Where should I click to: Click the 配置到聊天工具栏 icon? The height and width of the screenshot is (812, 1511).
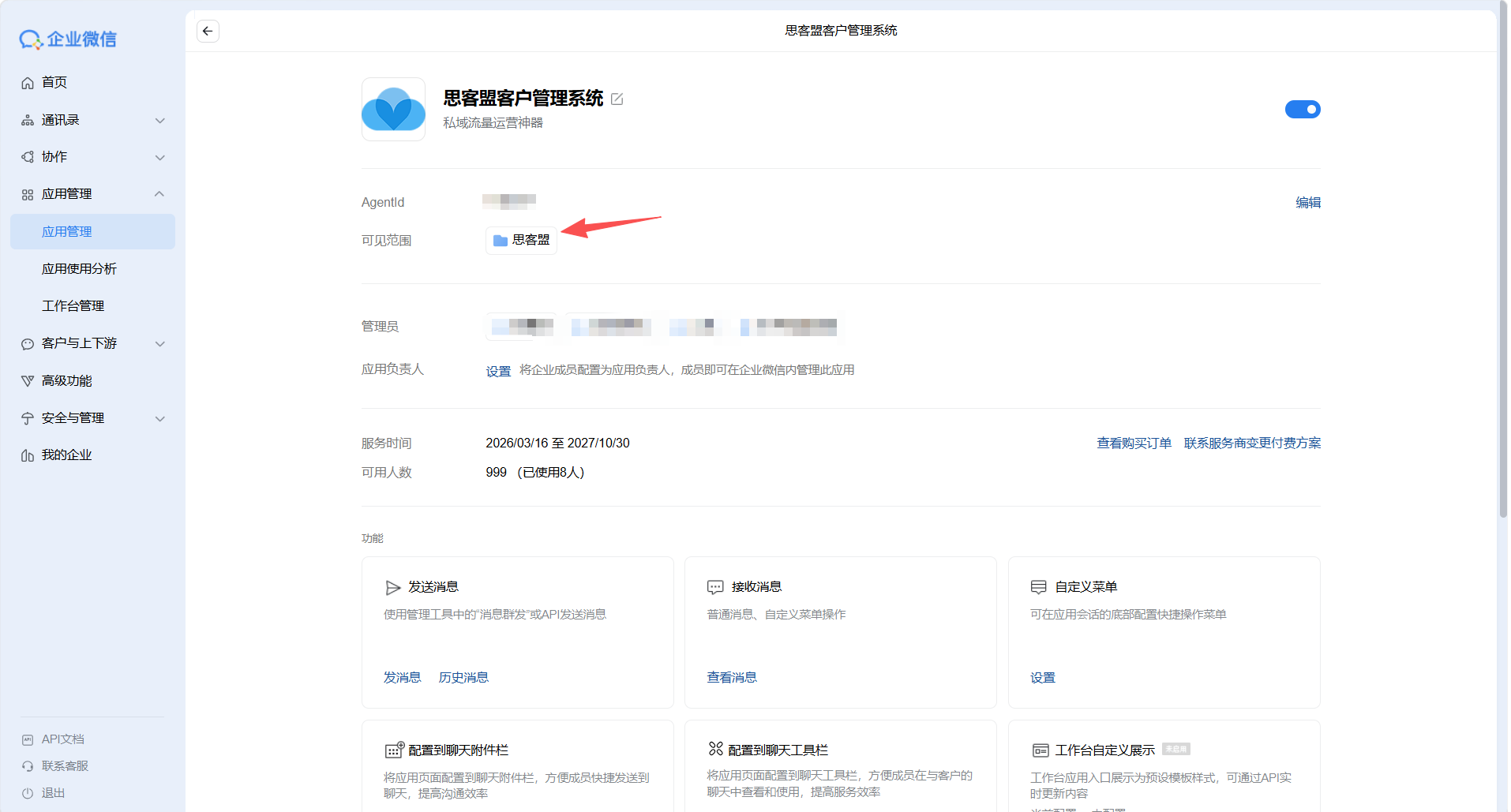pos(716,749)
